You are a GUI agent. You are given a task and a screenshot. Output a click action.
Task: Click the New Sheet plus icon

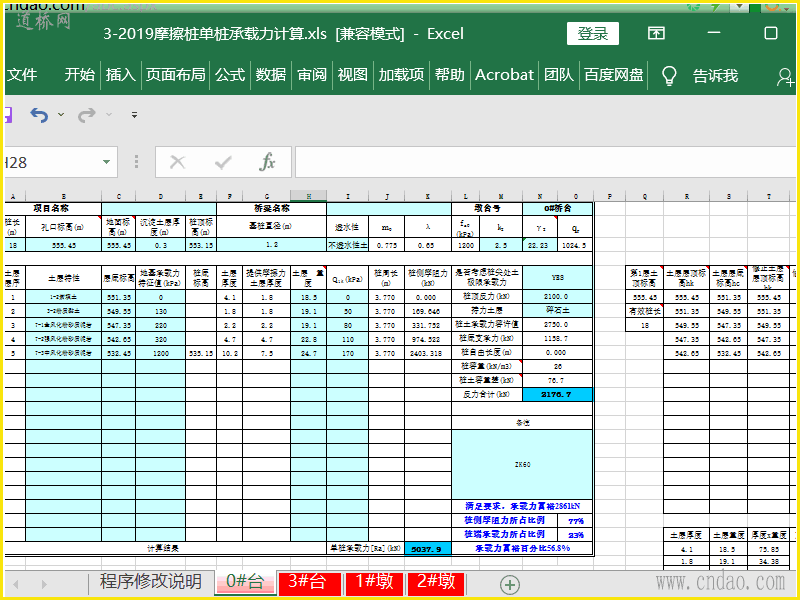coord(510,585)
